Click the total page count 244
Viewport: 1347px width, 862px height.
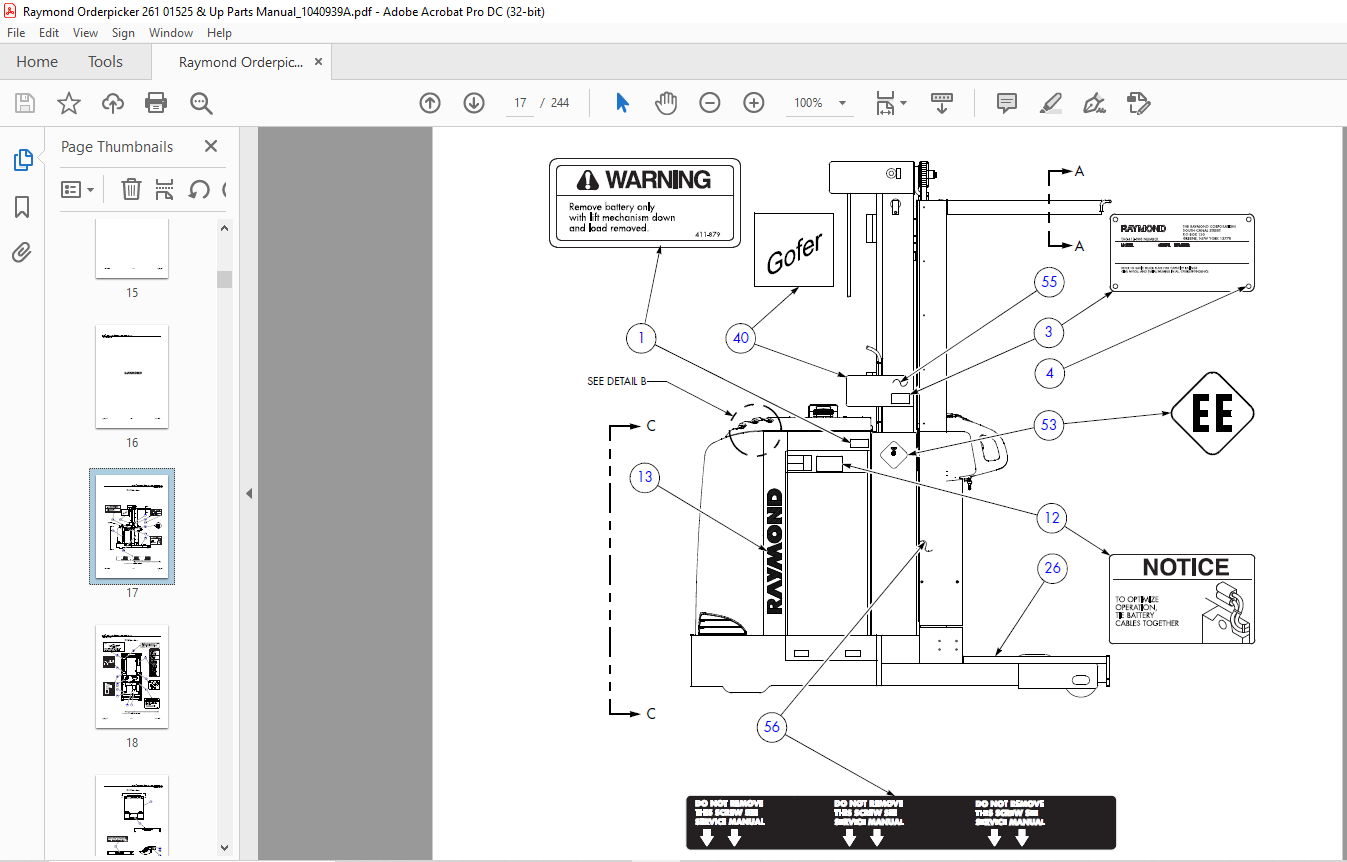coord(560,103)
